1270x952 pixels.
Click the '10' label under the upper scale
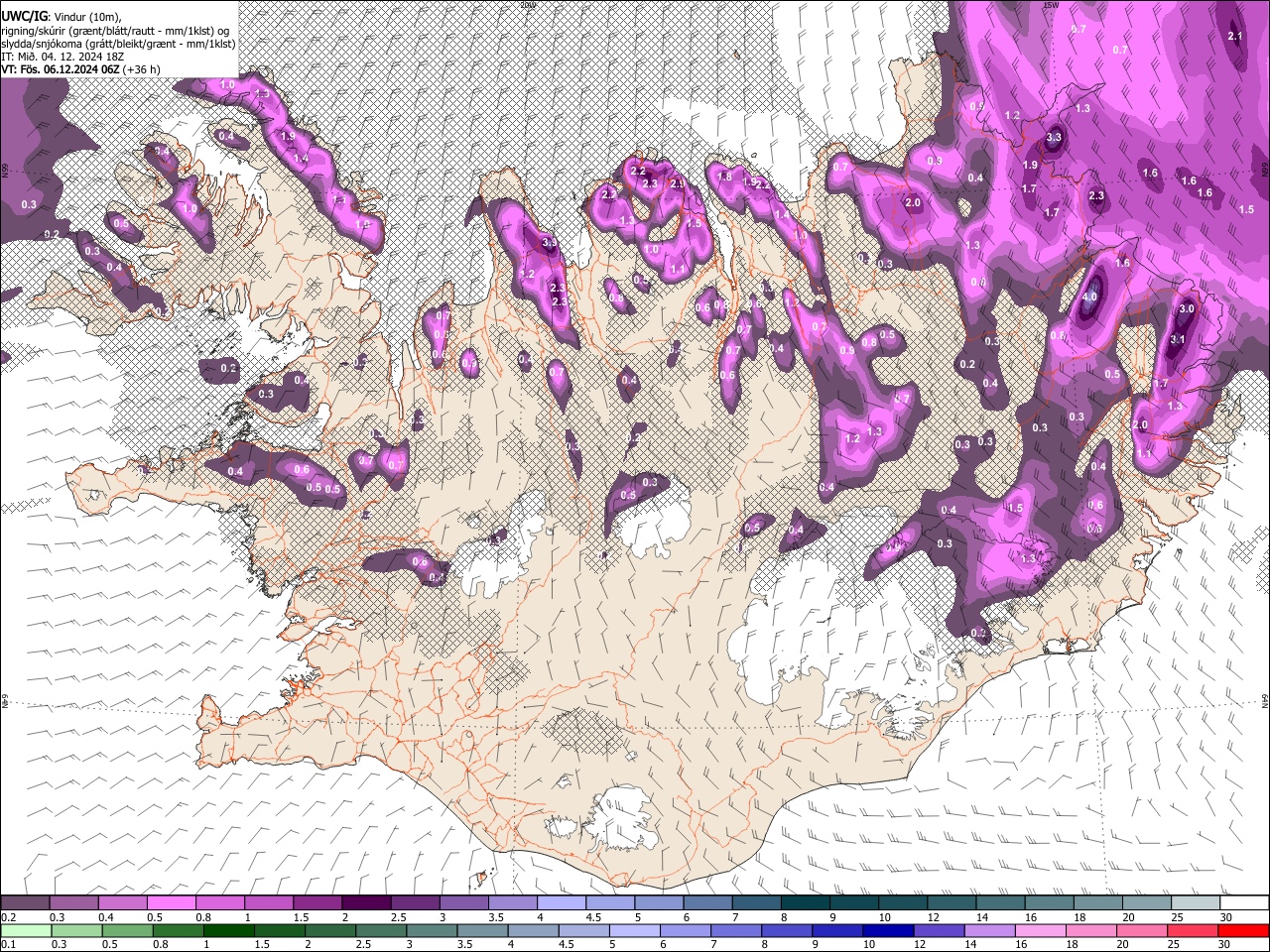[884, 917]
